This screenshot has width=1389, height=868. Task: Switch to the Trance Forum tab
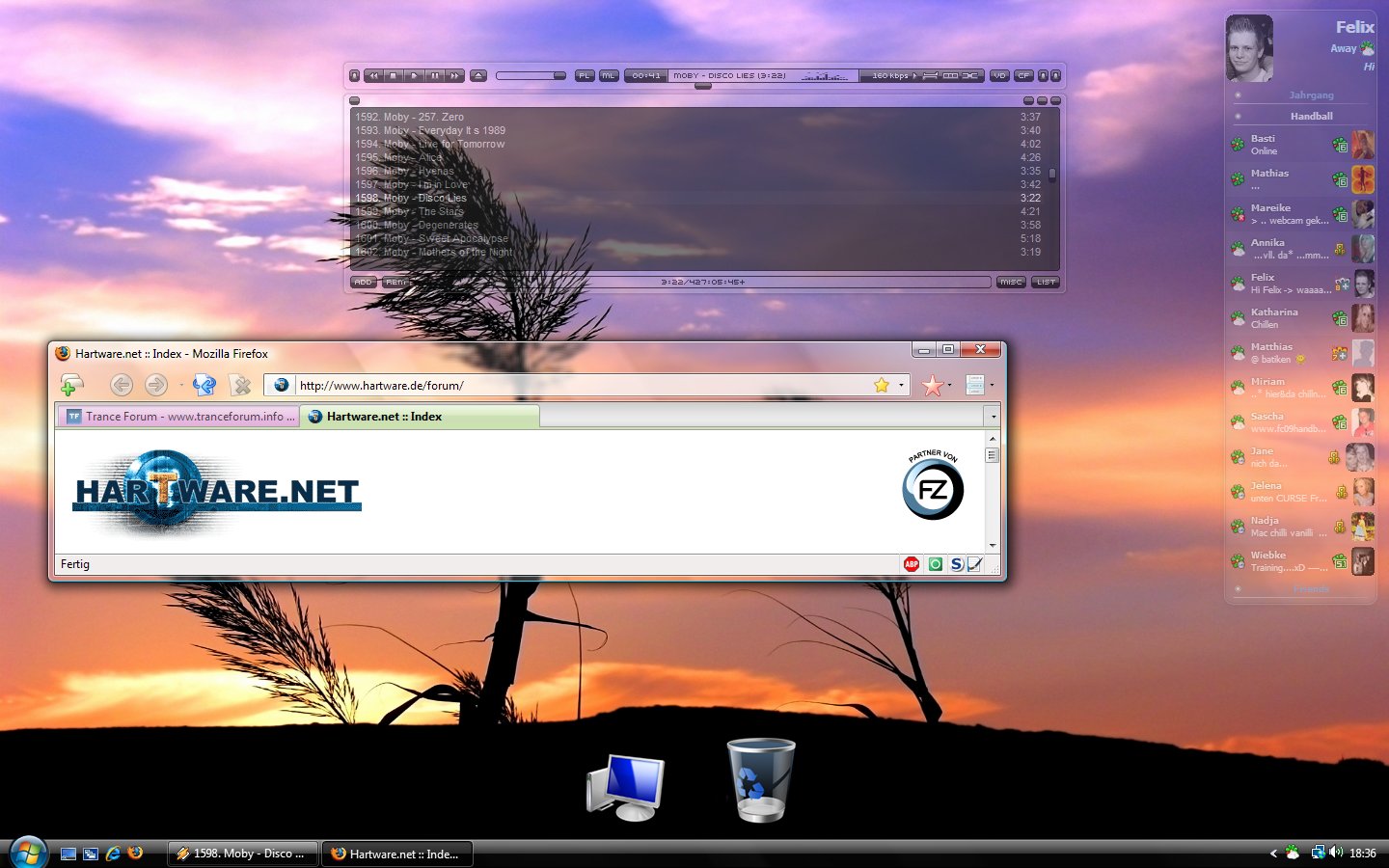(179, 417)
